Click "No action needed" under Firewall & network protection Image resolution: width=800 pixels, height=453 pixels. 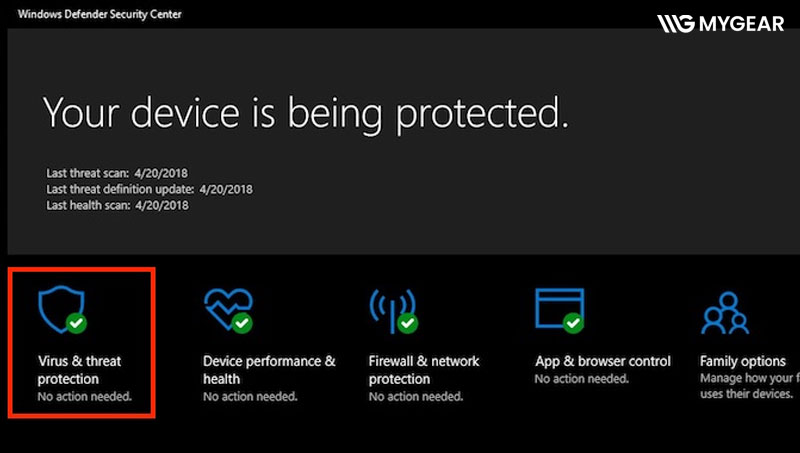point(416,397)
